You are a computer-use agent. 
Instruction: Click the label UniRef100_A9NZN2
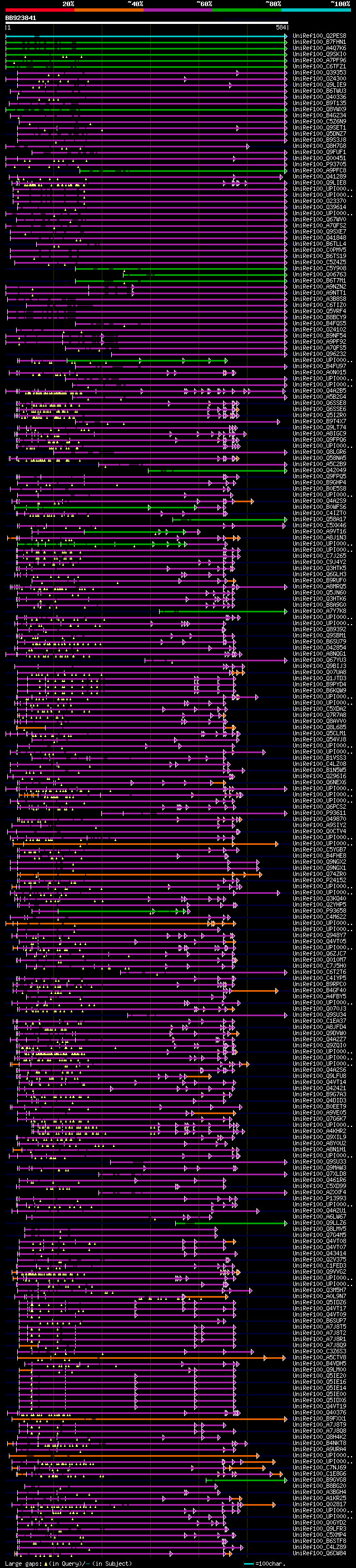click(x=319, y=286)
